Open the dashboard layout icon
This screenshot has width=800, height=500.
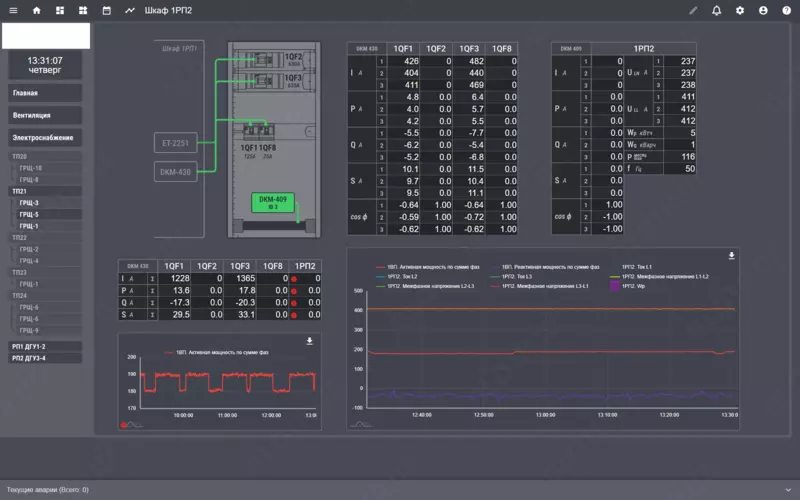(x=60, y=10)
